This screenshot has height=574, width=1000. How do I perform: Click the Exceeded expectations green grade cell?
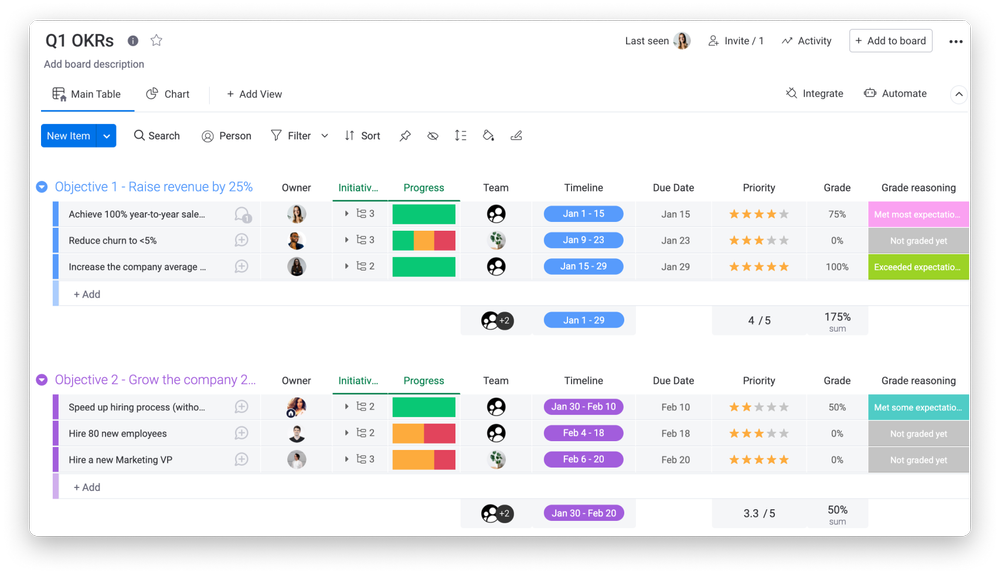918,267
